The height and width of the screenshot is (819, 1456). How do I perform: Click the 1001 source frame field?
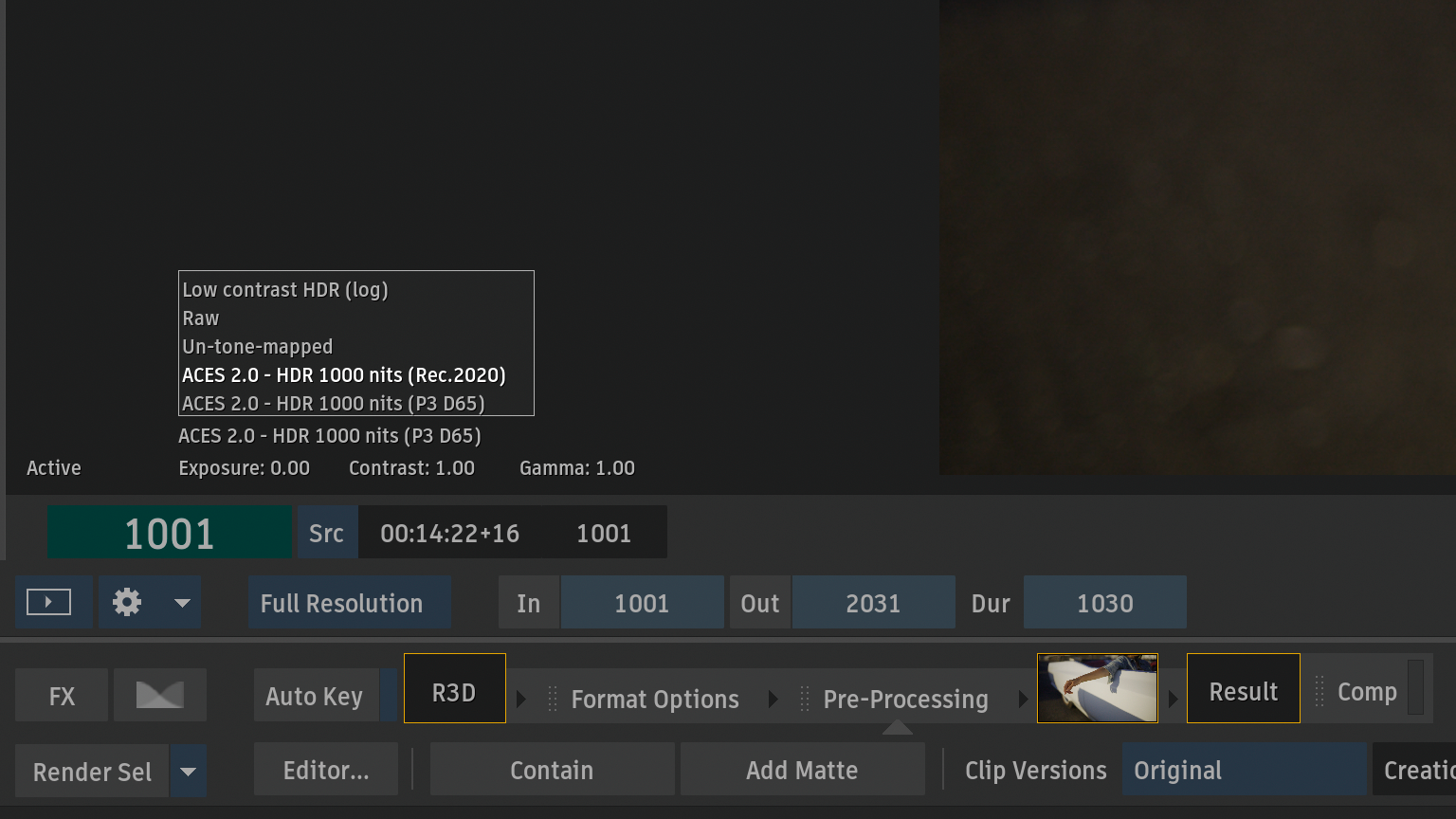point(604,533)
